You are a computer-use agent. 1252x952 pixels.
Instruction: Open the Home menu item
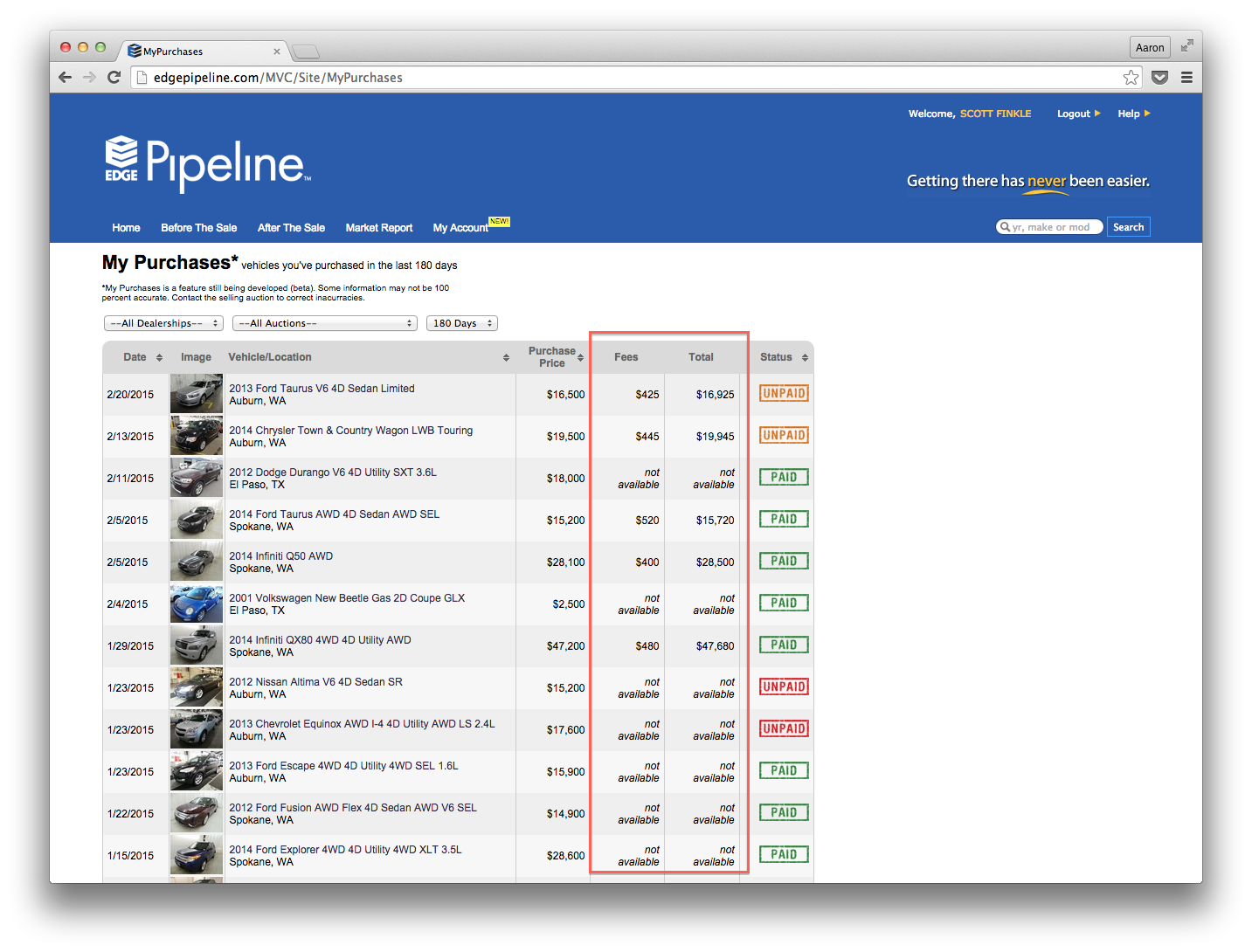126,228
